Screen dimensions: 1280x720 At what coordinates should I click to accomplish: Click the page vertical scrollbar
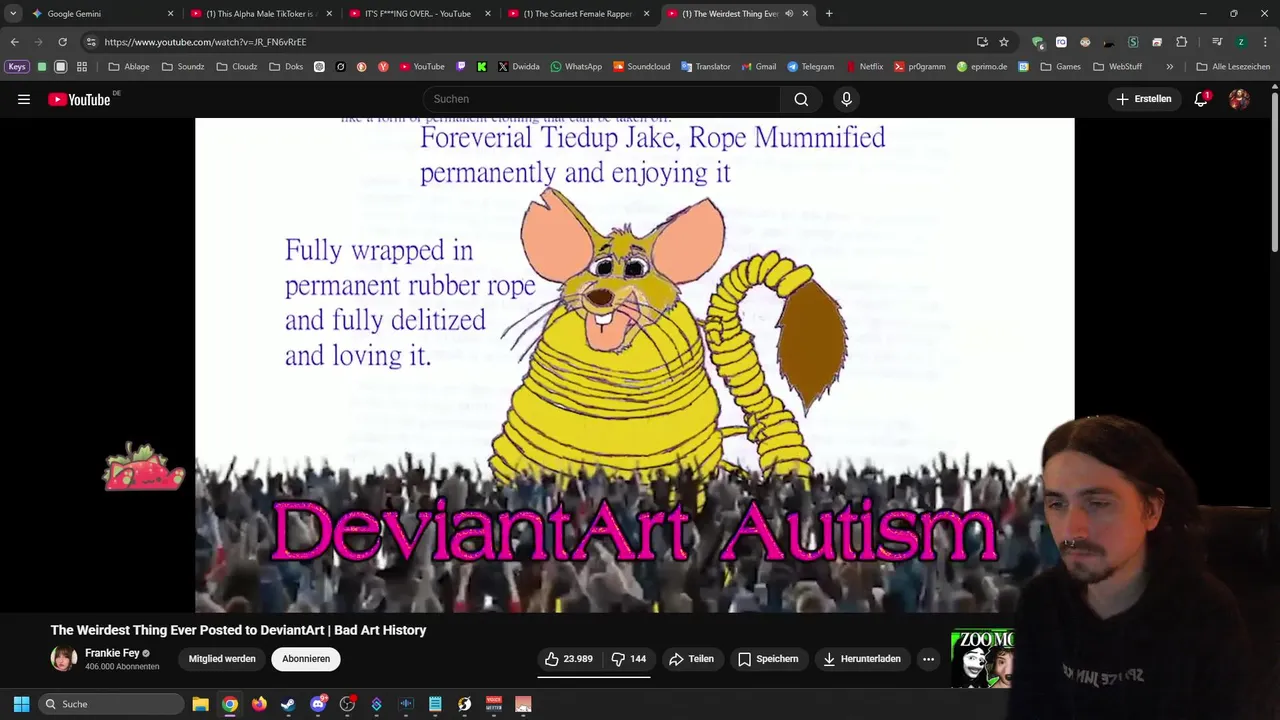click(1274, 170)
